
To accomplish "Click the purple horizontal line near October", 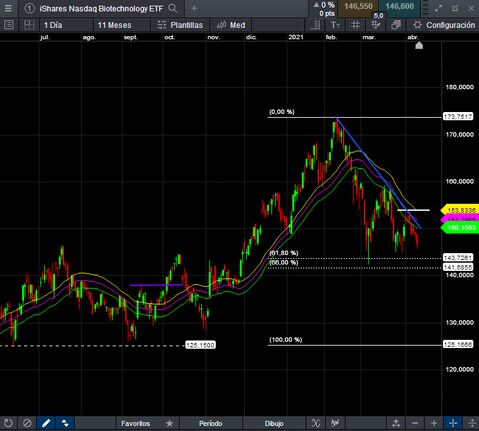I will (156, 285).
